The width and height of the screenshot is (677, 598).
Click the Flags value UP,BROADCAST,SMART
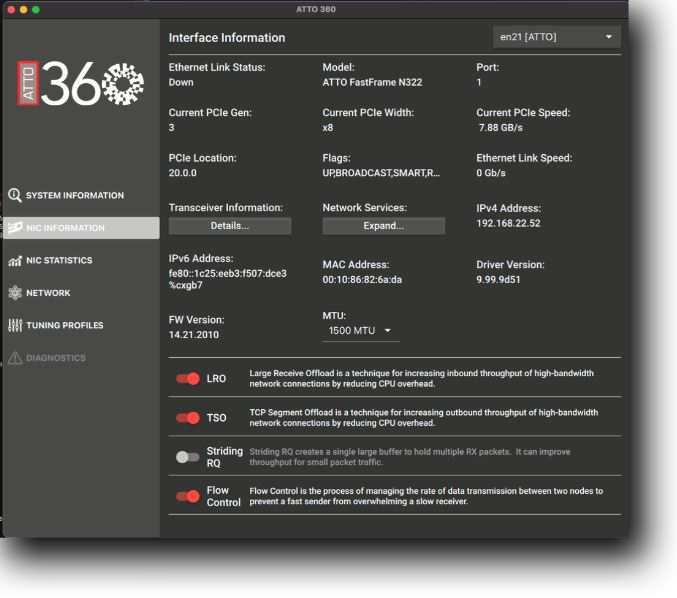(x=381, y=173)
